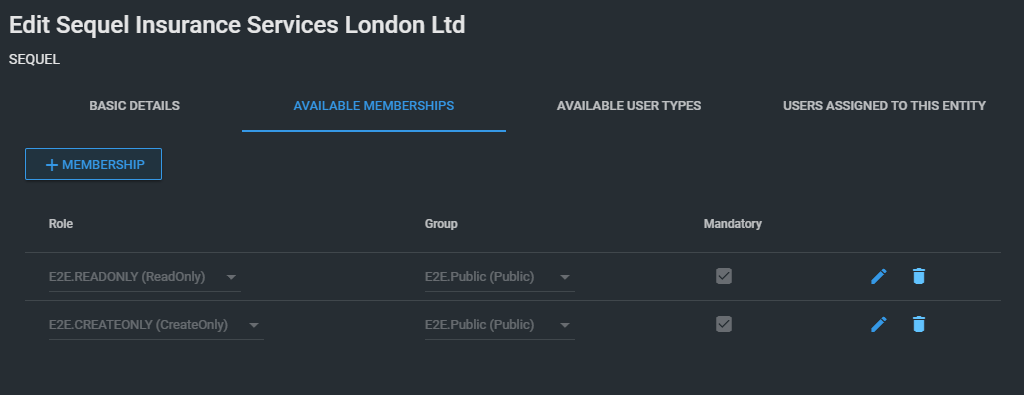The width and height of the screenshot is (1024, 395).
Task: Click the Mandatory column header
Action: click(733, 224)
